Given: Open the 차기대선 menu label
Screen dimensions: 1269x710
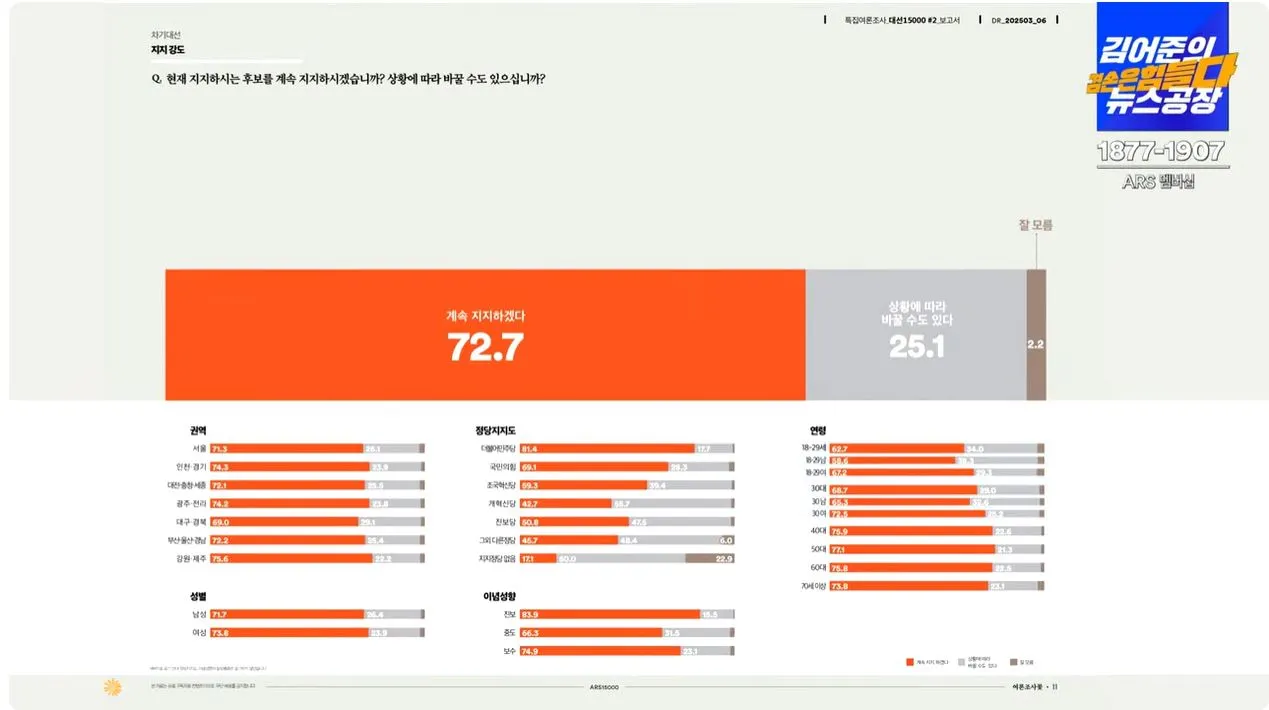Looking at the screenshot, I should tap(164, 35).
